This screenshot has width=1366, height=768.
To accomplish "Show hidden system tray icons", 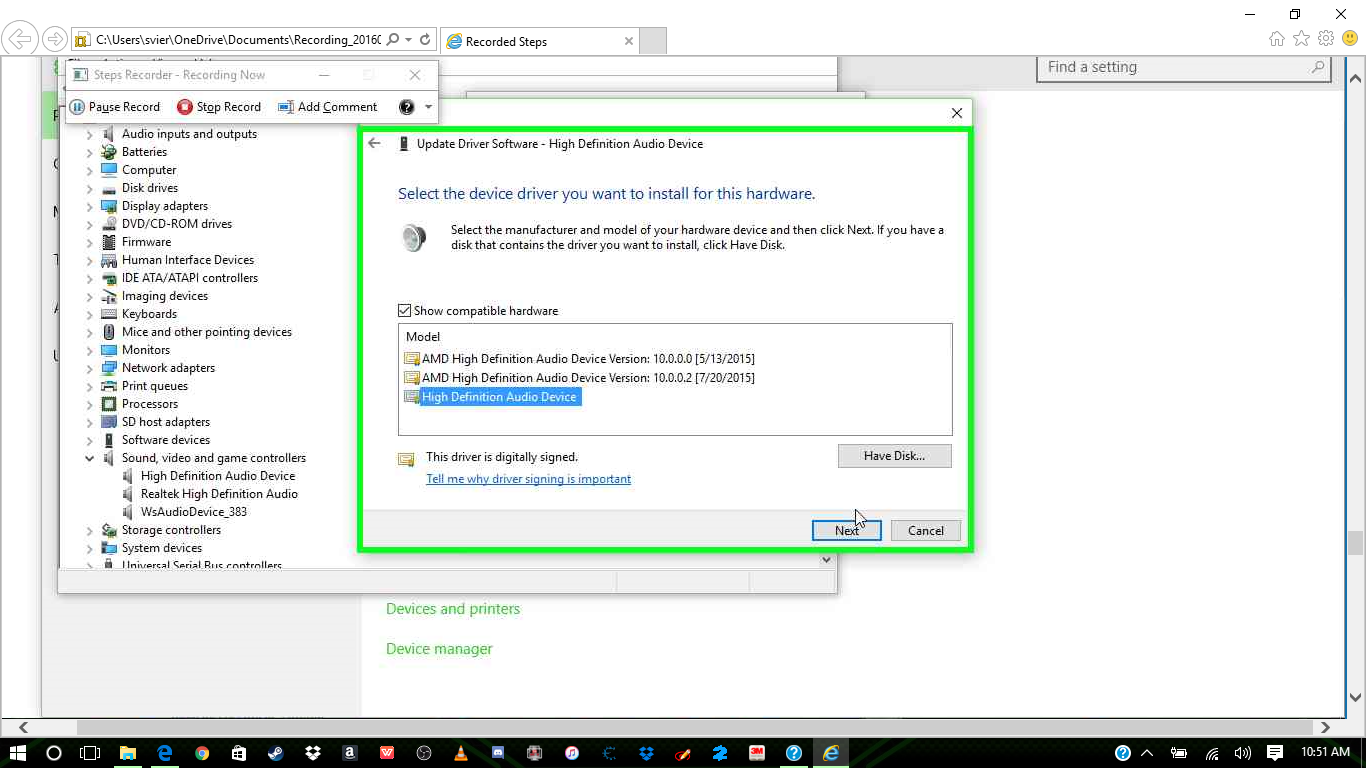I will [1147, 753].
